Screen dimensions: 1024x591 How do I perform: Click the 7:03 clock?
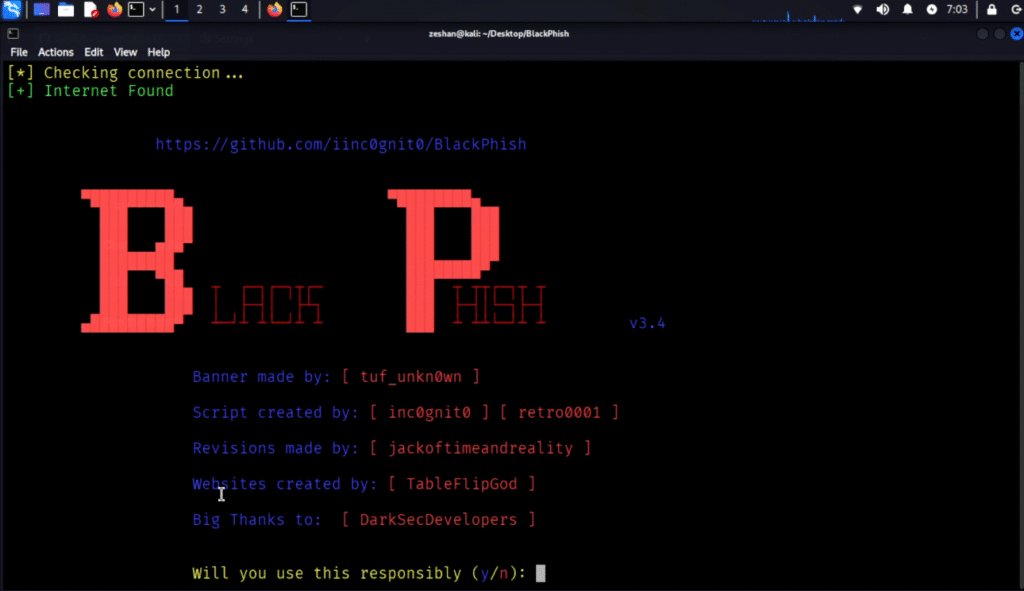click(x=957, y=9)
